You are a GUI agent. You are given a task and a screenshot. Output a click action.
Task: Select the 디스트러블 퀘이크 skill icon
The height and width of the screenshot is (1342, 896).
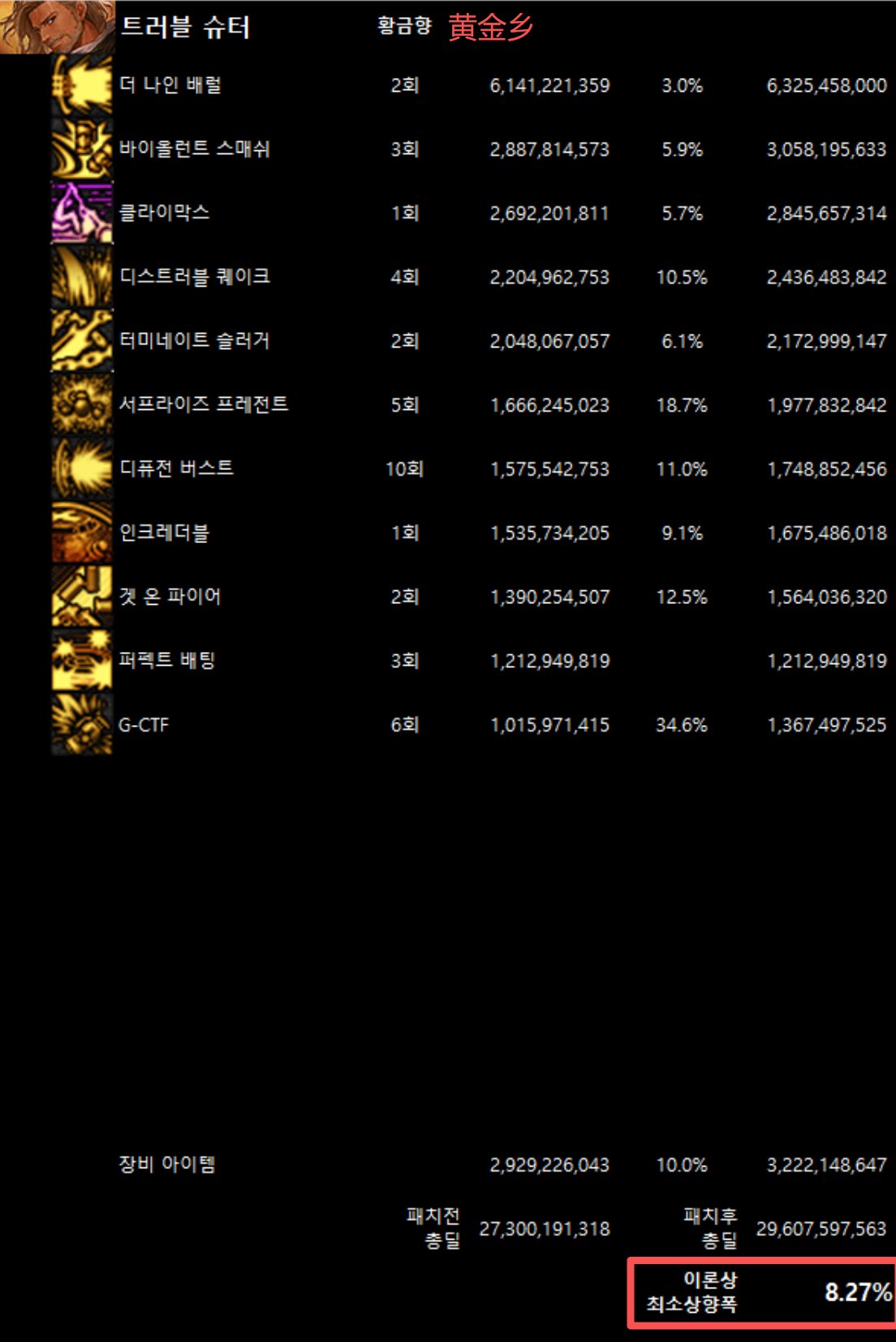coord(82,277)
